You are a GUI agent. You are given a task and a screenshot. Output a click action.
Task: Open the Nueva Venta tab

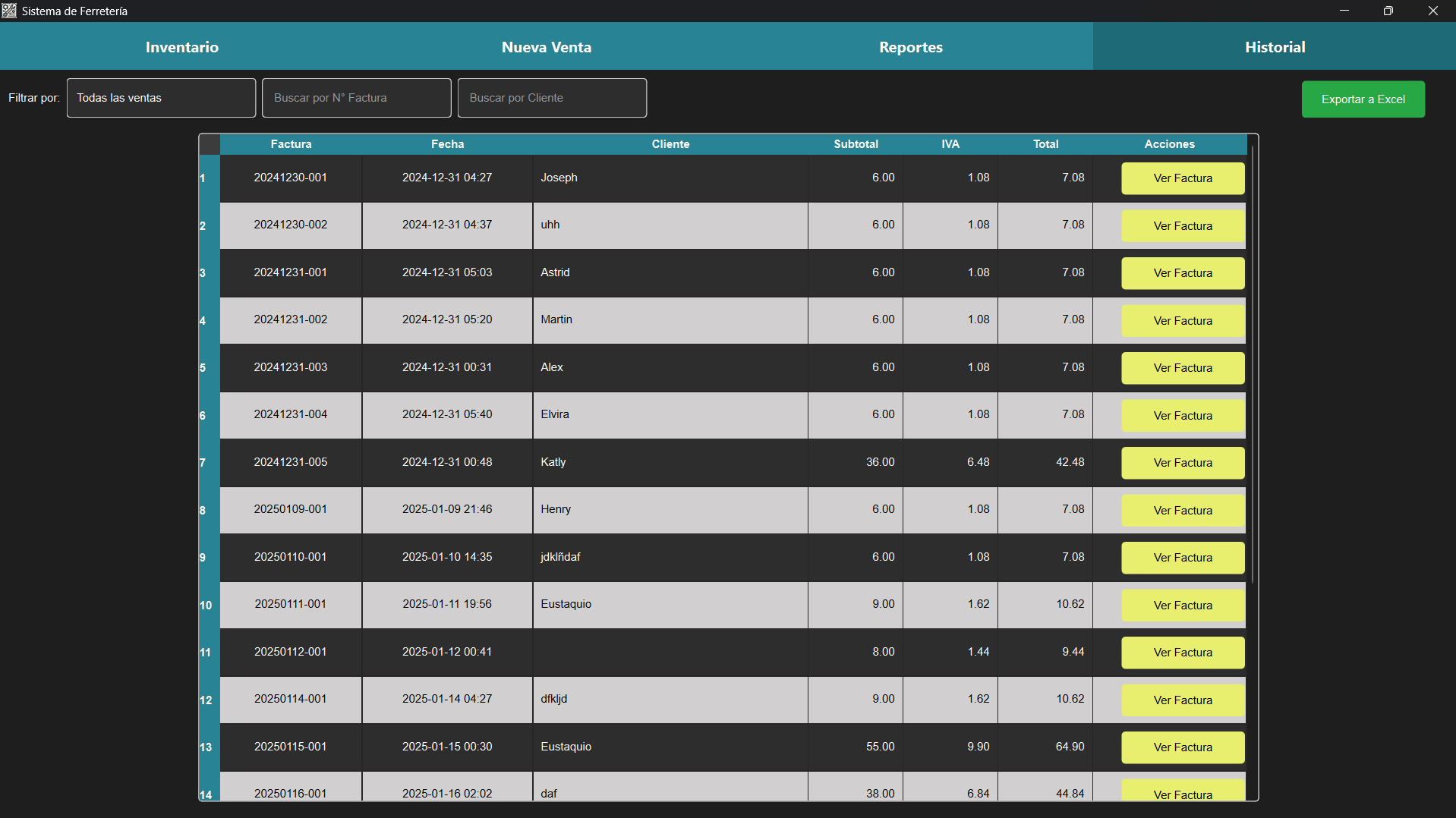[x=546, y=46]
